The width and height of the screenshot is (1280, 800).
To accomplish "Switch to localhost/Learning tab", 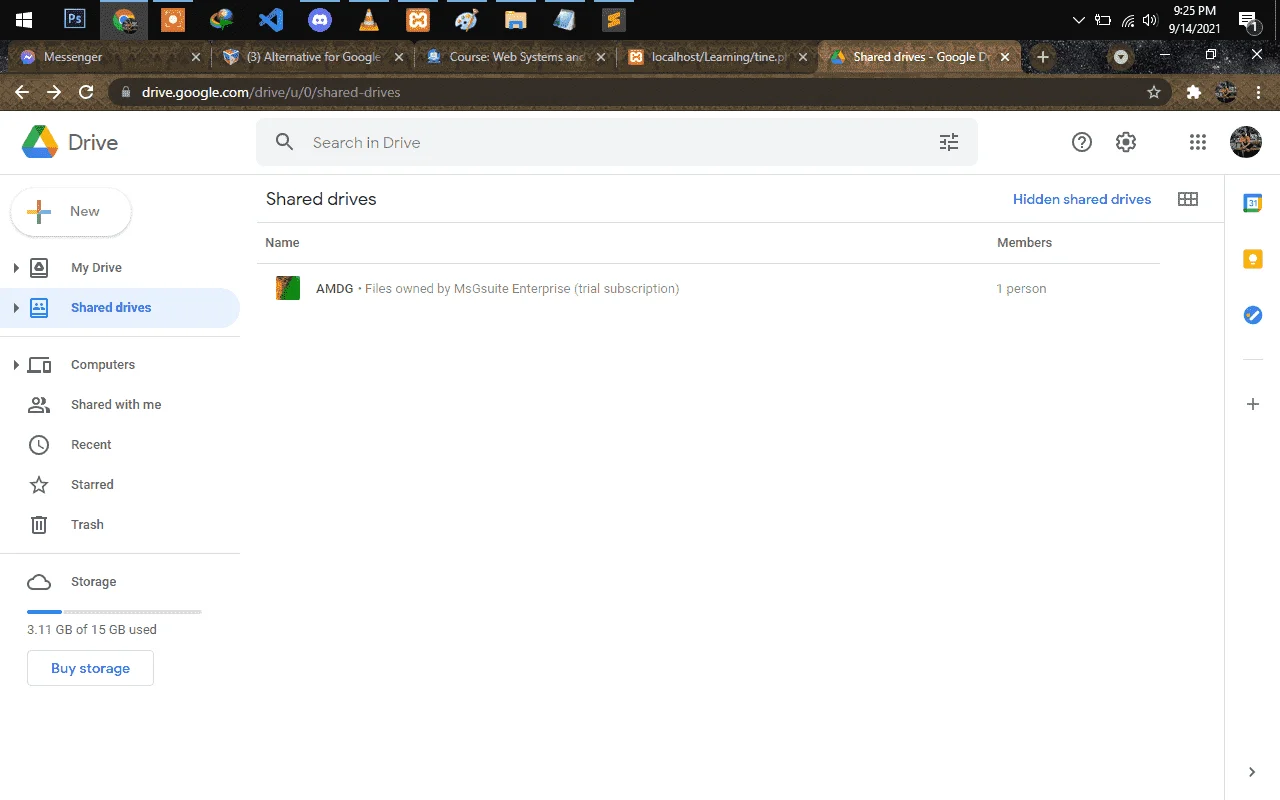I will tap(719, 57).
